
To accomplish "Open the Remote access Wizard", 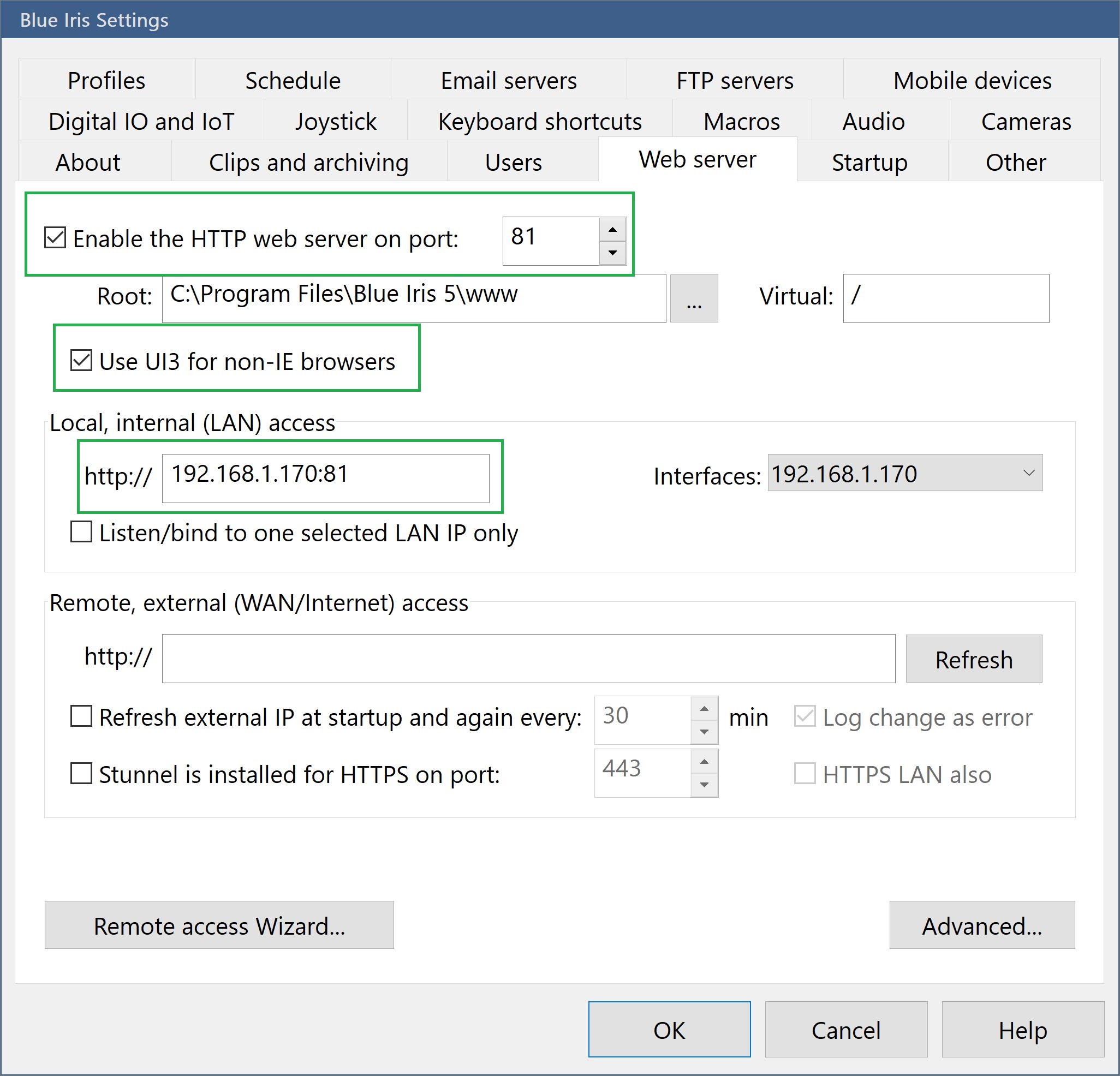I will [x=219, y=925].
